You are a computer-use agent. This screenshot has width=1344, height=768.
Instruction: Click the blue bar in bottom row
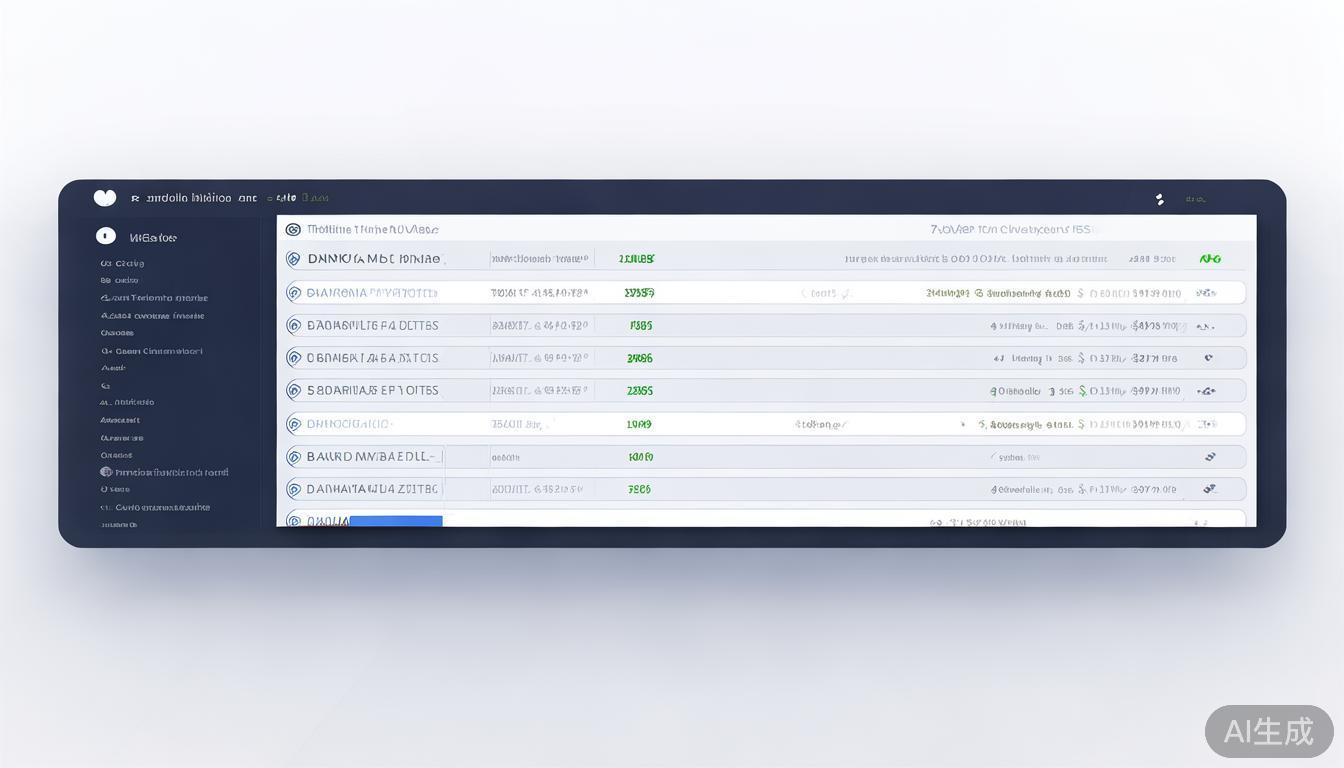(x=395, y=521)
